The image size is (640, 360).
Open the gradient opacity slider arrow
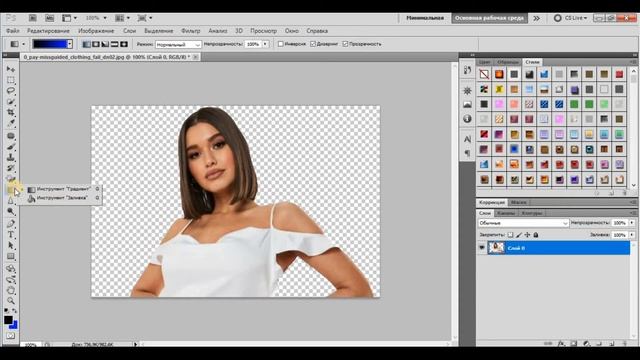point(265,44)
